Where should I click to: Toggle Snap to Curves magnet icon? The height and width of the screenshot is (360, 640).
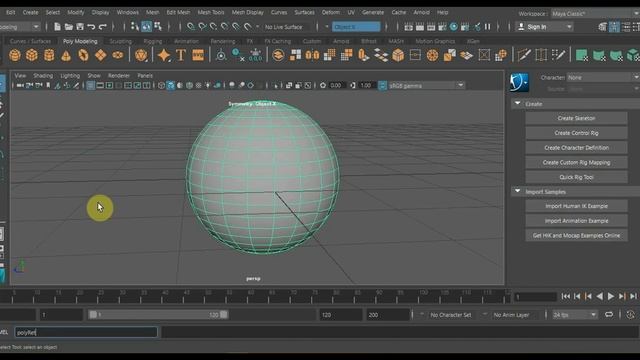point(202,27)
